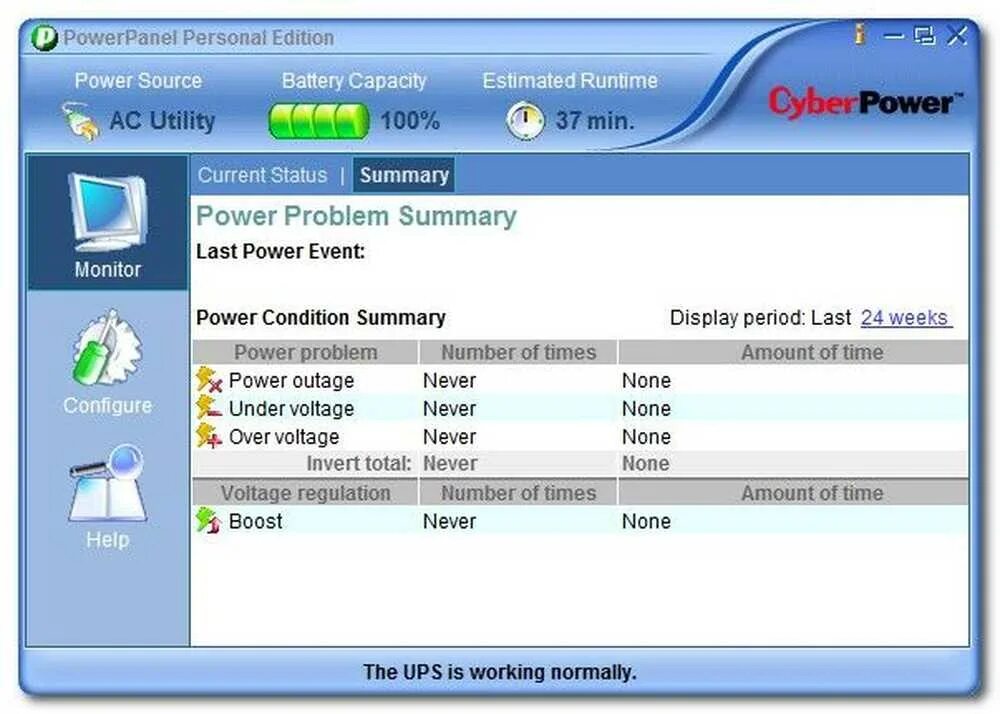This screenshot has height=714, width=1000.
Task: Switch to the Current Status tab
Action: pos(262,175)
